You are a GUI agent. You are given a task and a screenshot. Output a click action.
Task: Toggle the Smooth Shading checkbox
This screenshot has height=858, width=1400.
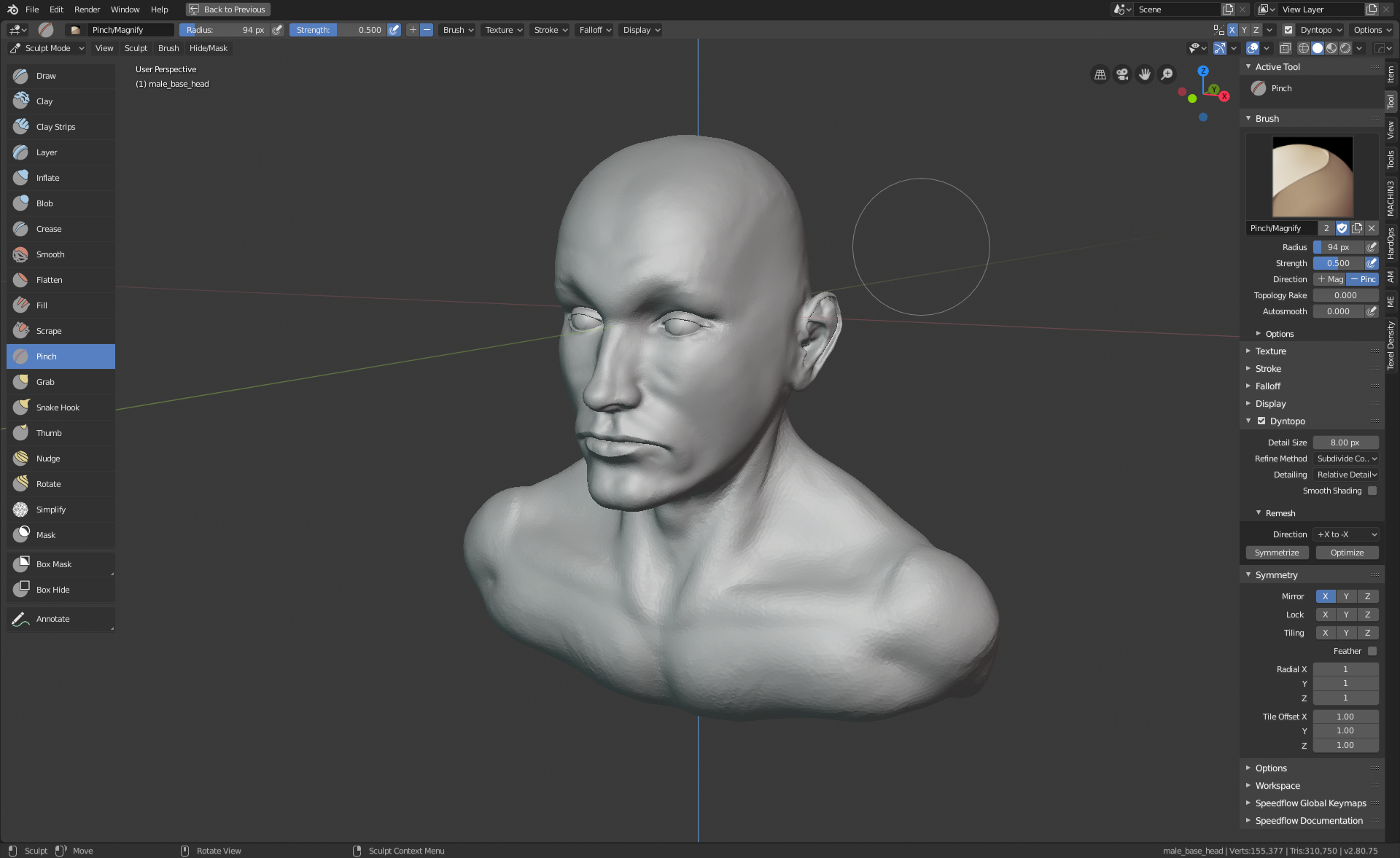click(1372, 491)
